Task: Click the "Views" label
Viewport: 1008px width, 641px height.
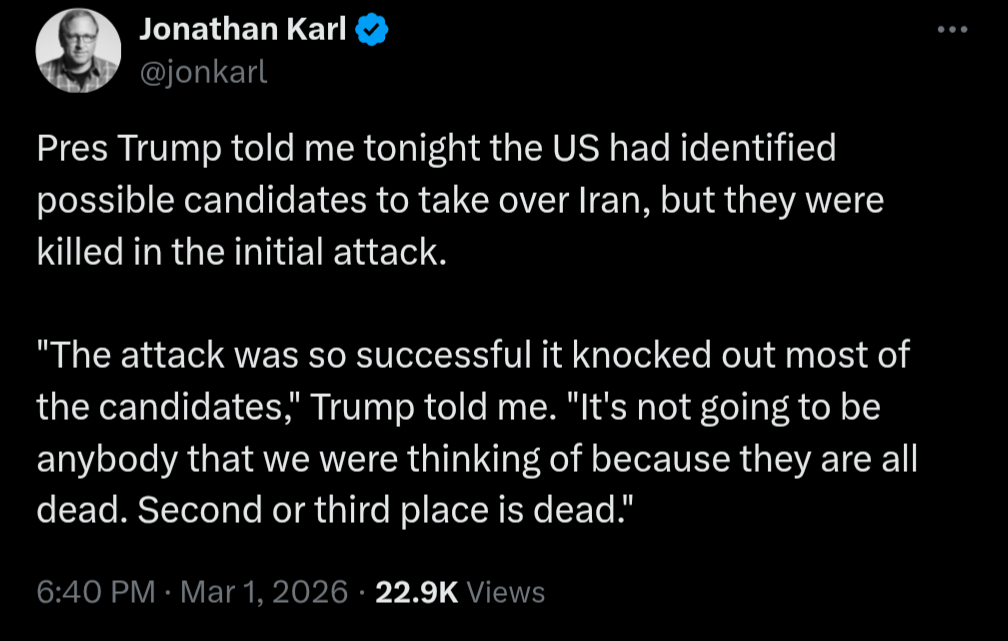Action: (x=506, y=591)
